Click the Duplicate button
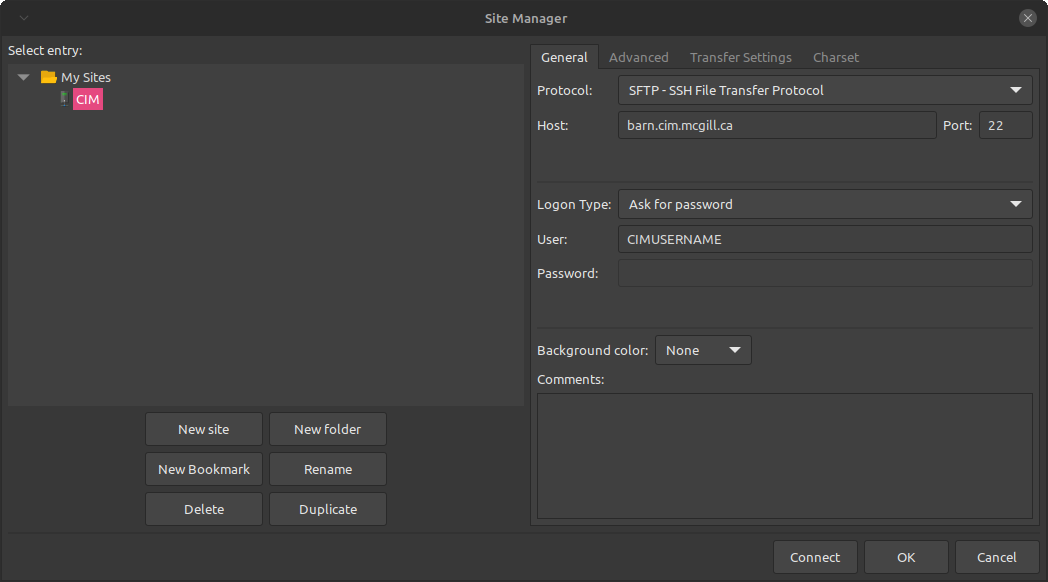Image resolution: width=1048 pixels, height=582 pixels. pos(327,509)
